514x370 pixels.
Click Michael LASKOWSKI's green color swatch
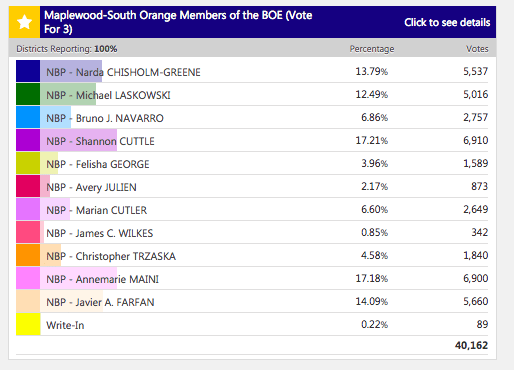coord(28,94)
